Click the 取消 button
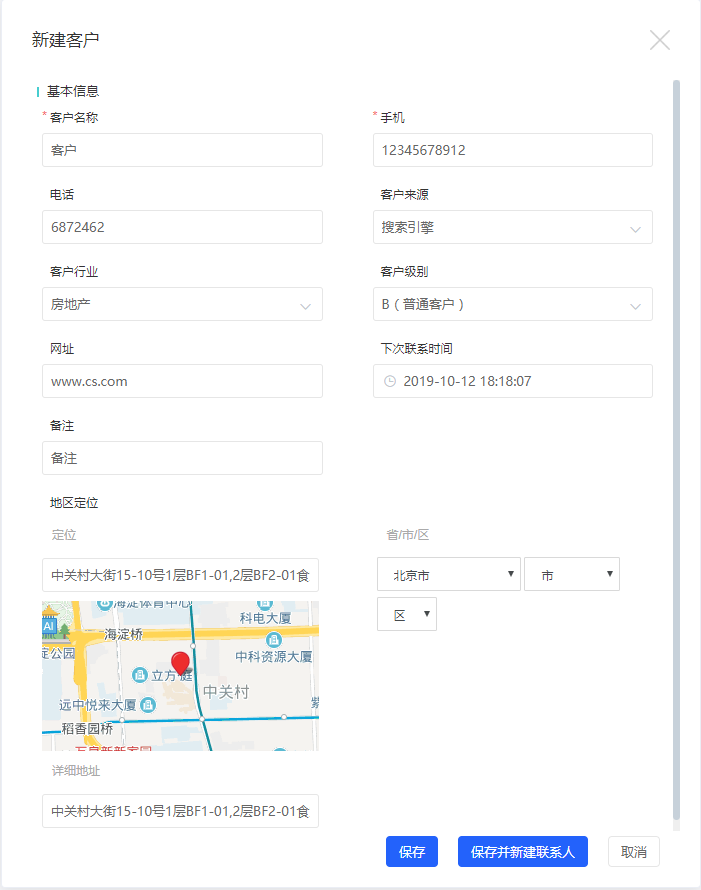701x890 pixels. coord(634,852)
